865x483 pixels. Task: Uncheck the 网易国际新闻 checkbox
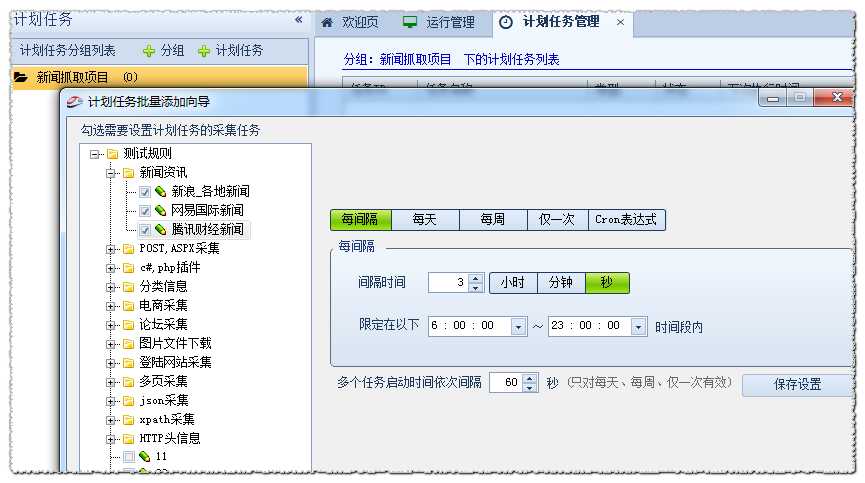coord(145,211)
